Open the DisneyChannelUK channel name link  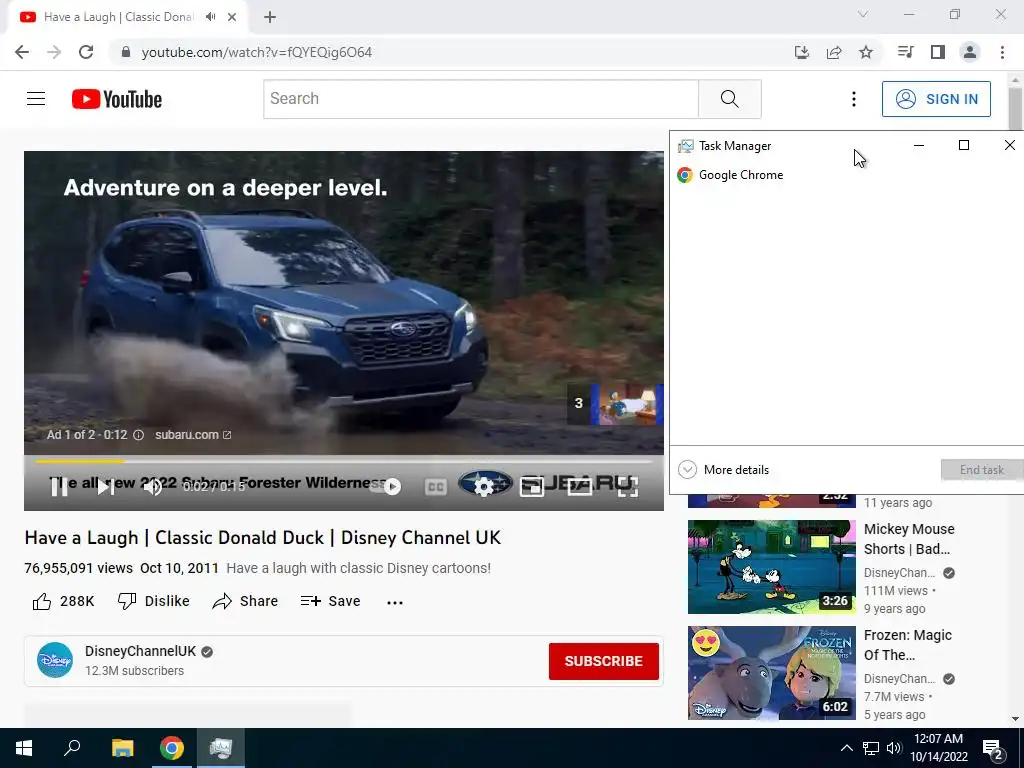[x=140, y=651]
